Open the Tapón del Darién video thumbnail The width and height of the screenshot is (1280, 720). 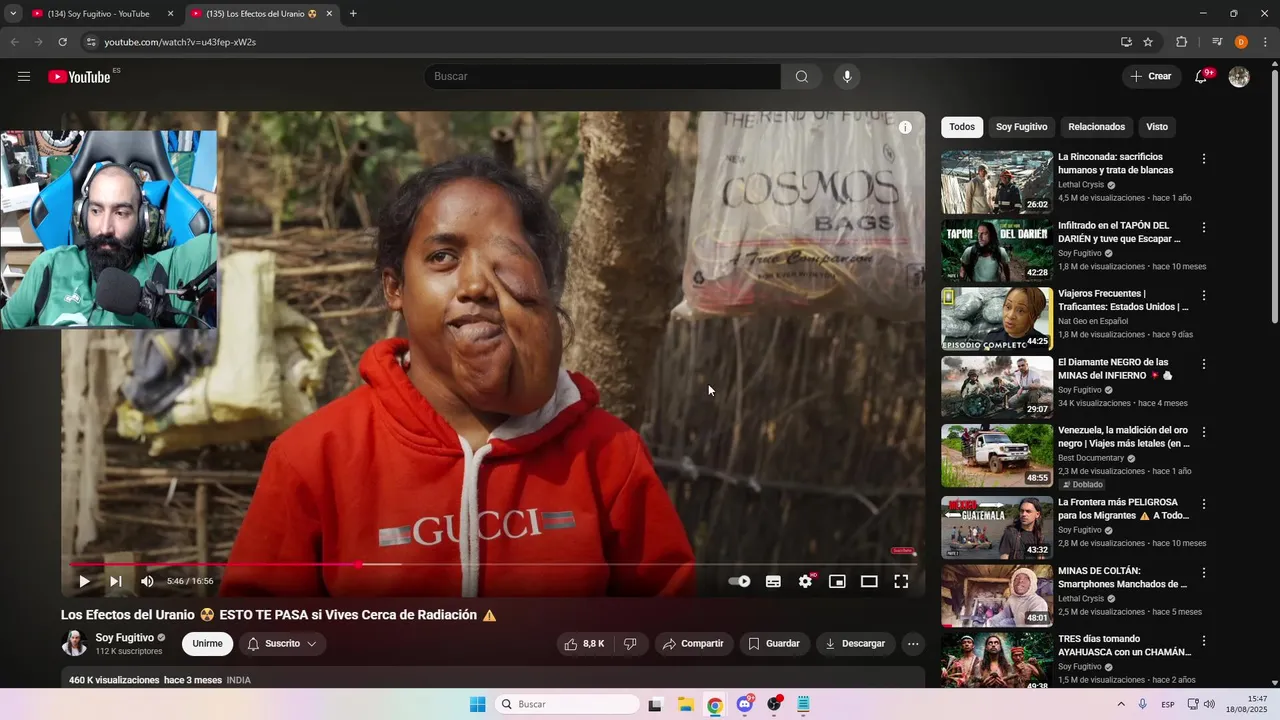pyautogui.click(x=997, y=250)
